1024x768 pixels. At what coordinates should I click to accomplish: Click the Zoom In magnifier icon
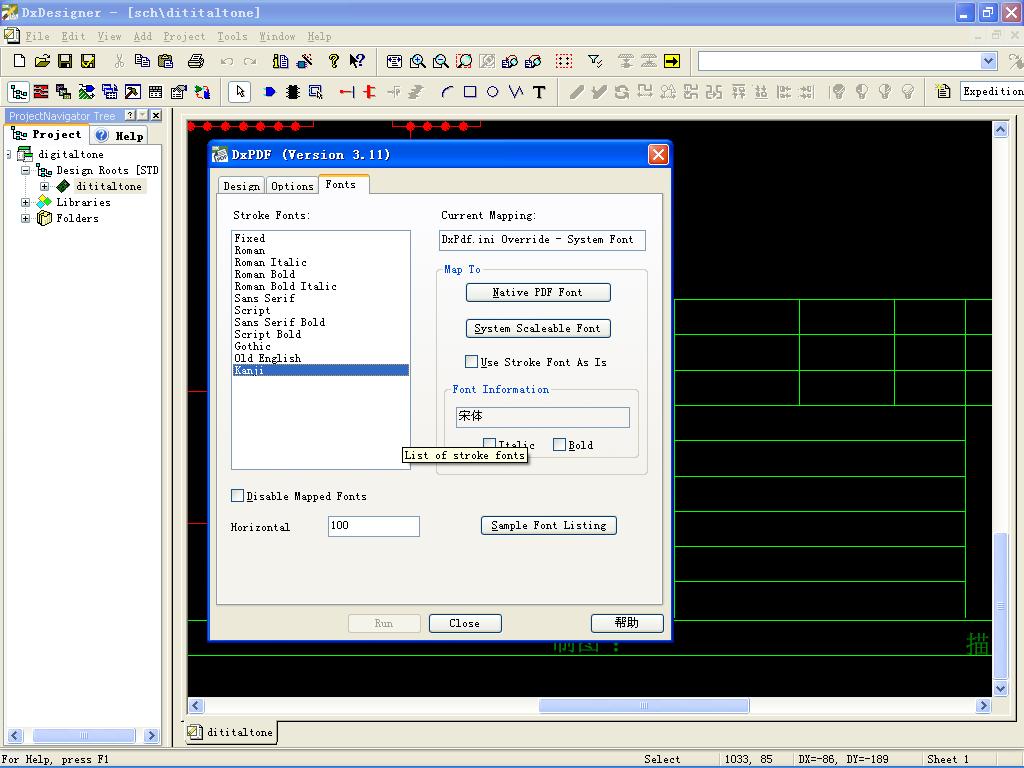pos(418,62)
